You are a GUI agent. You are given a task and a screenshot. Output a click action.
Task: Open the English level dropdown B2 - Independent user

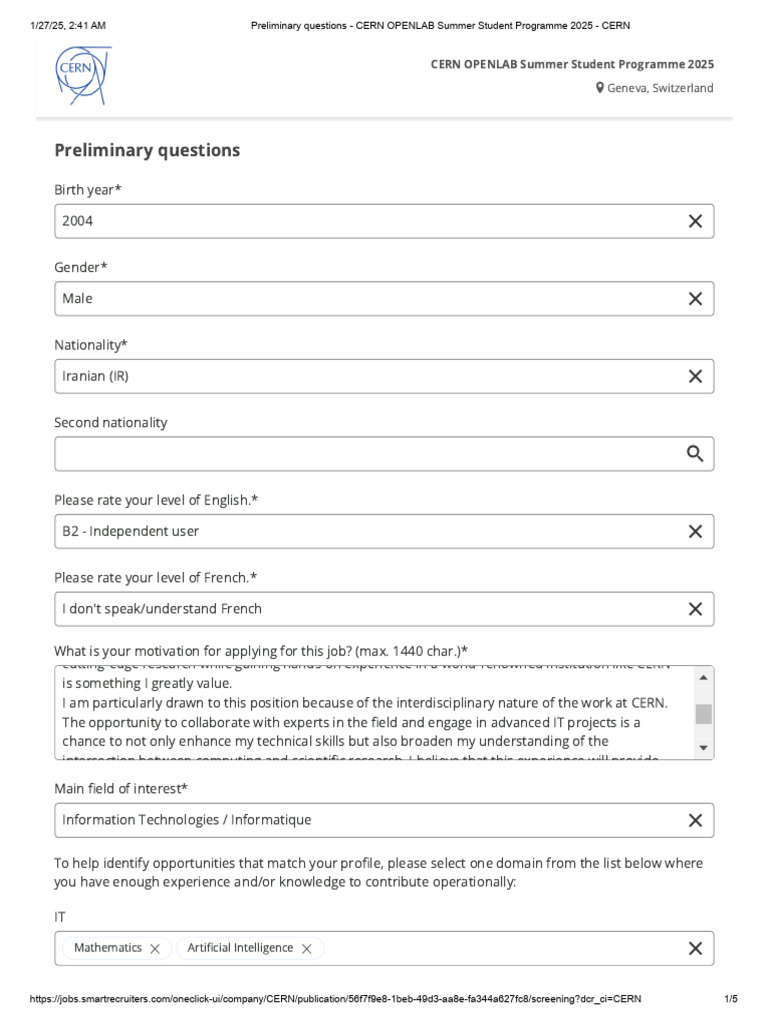pyautogui.click(x=360, y=531)
